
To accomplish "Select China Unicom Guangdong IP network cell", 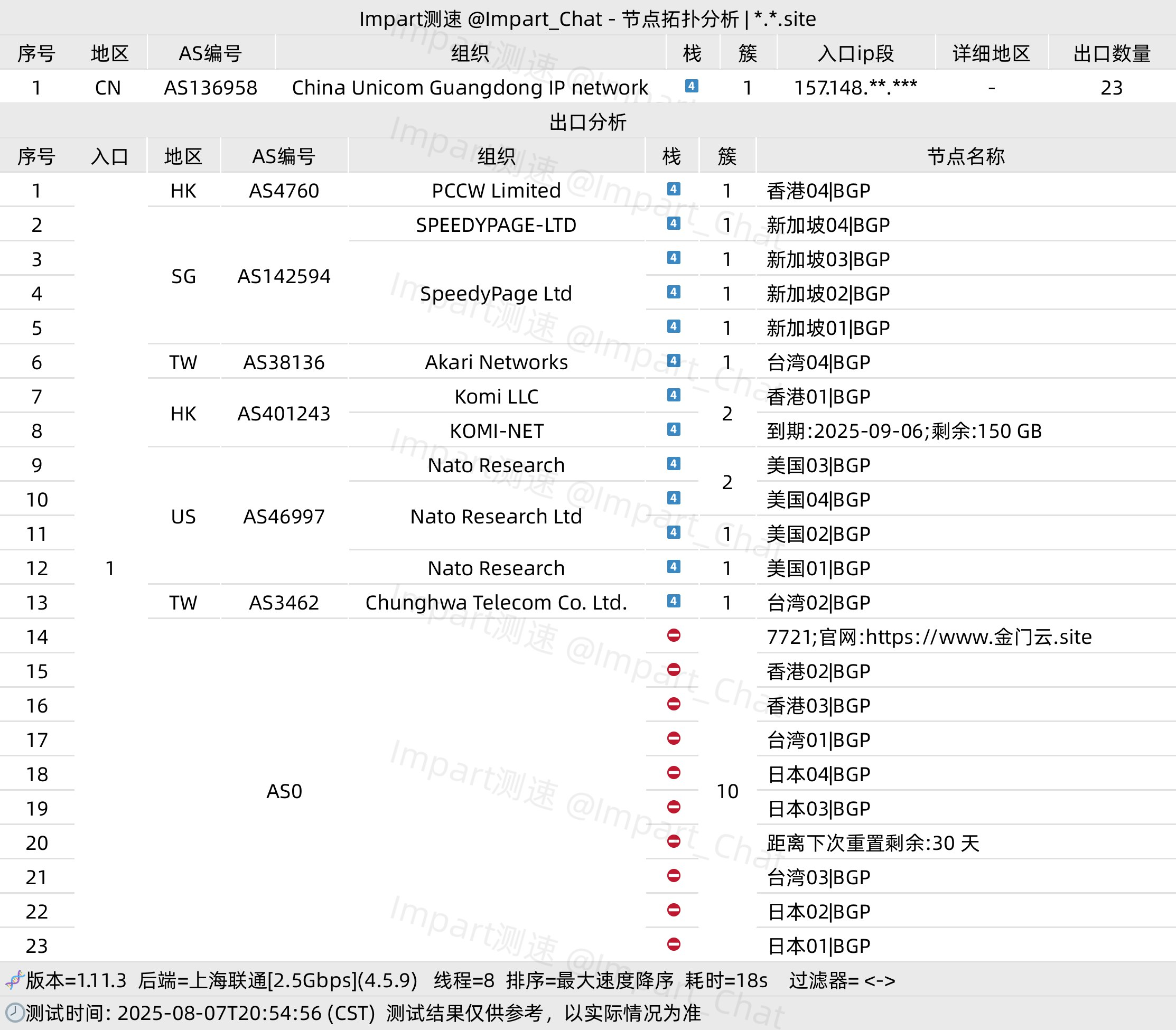I will point(470,87).
